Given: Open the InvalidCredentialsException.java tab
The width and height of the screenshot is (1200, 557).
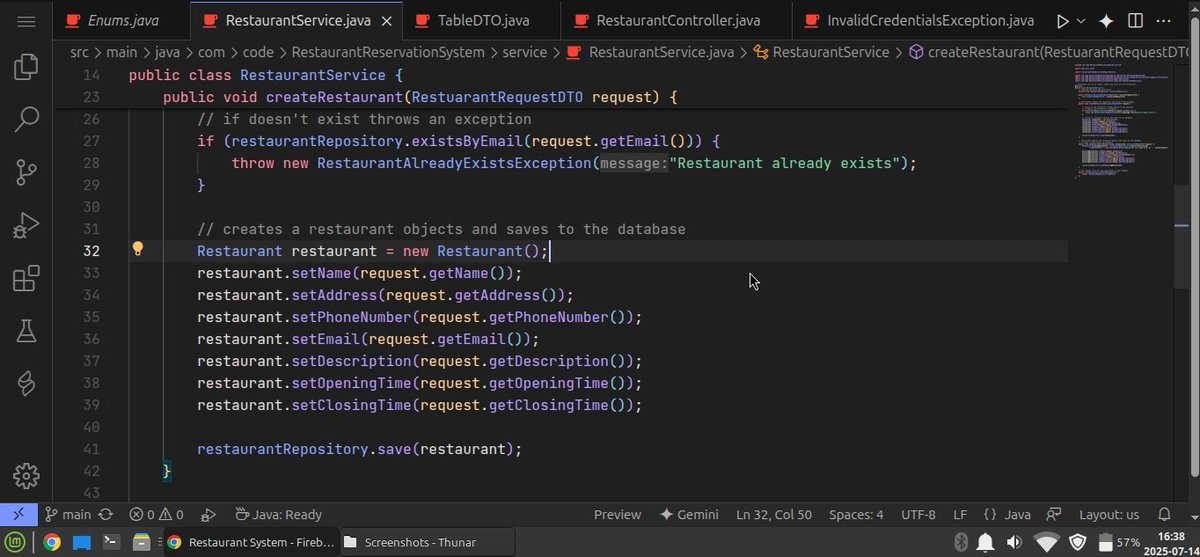Looking at the screenshot, I should tap(918, 20).
